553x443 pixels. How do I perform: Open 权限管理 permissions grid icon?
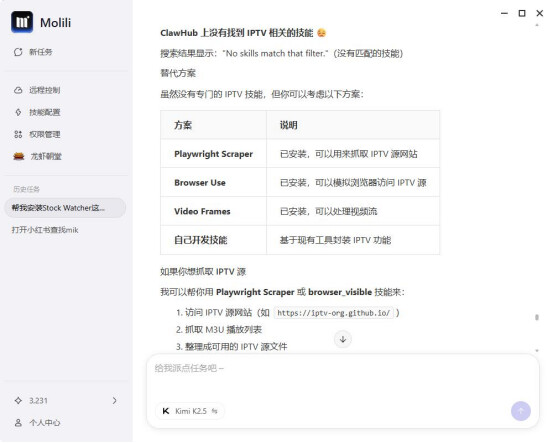18,134
